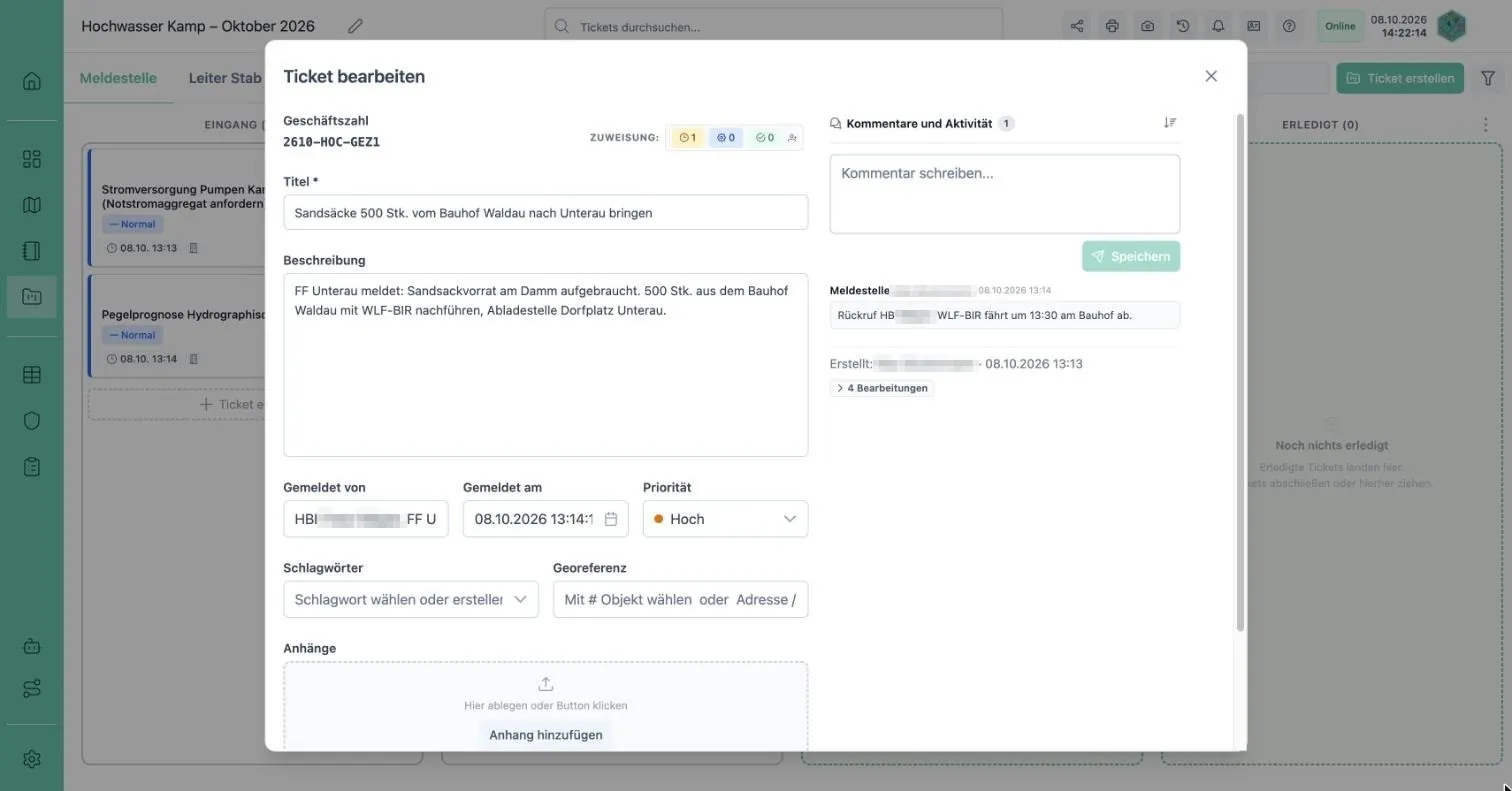The image size is (1512, 791).
Task: Open the home icon in the sidebar
Action: coord(32,81)
